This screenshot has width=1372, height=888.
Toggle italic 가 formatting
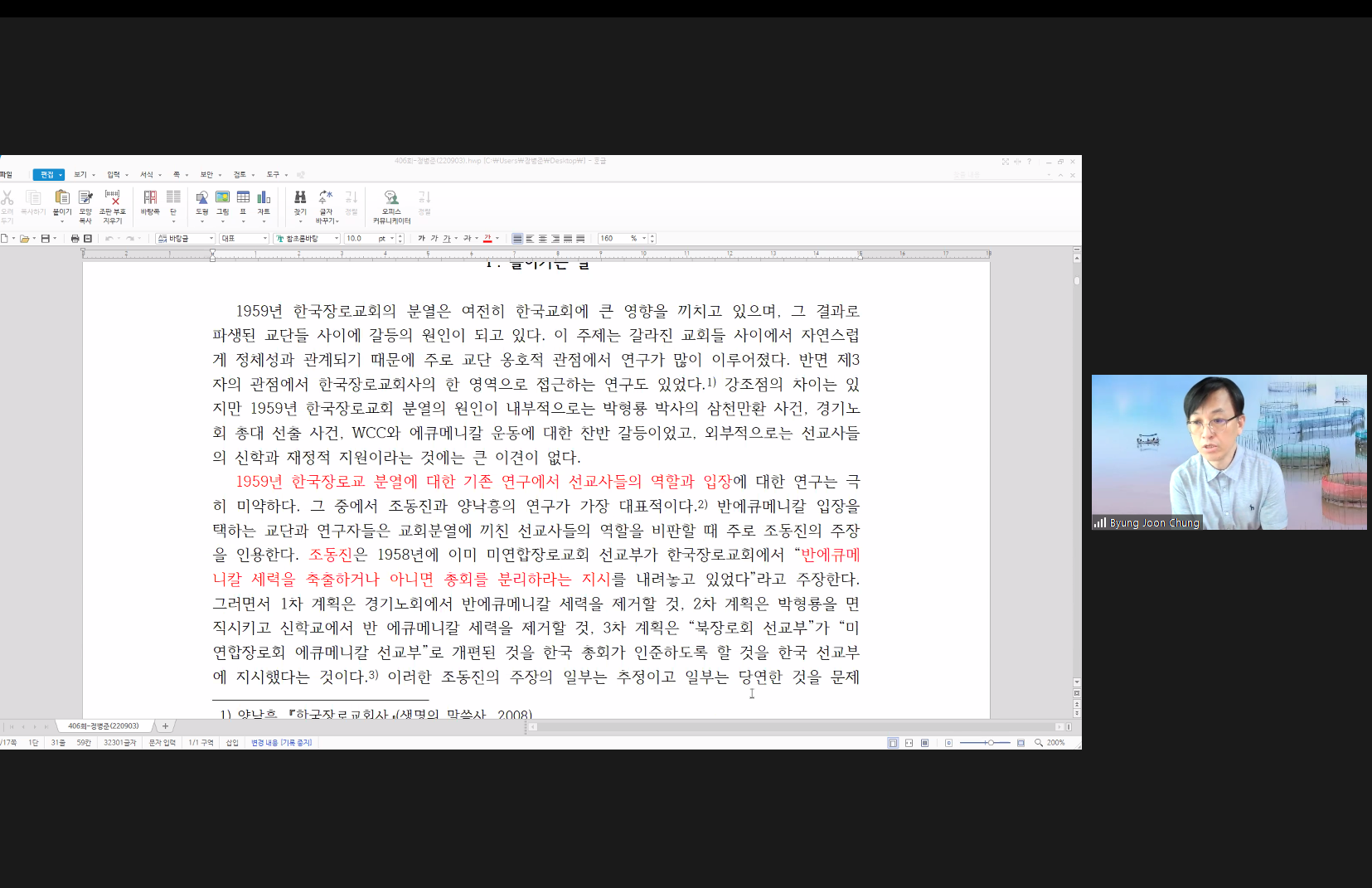tap(434, 239)
